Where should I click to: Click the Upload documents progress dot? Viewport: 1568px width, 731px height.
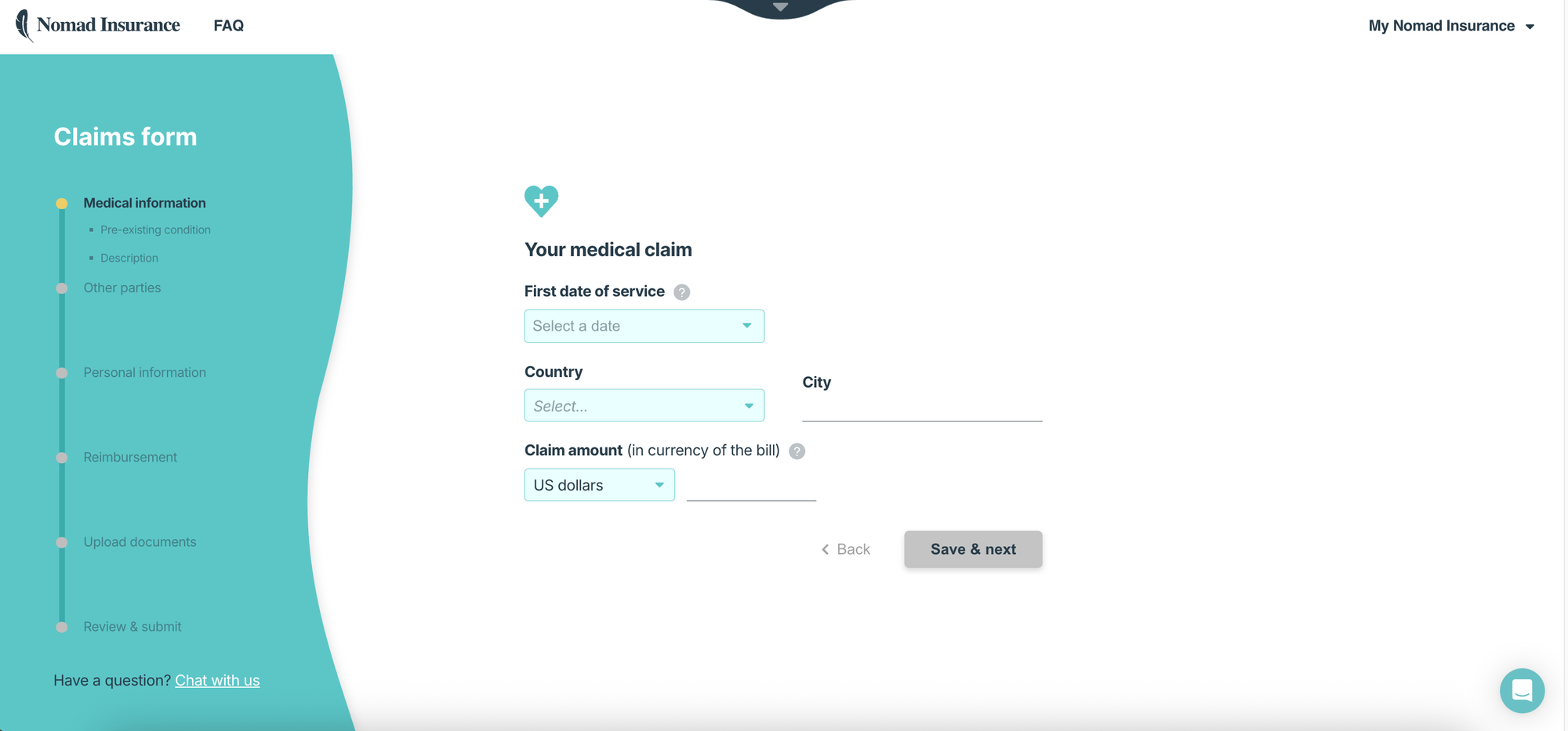click(63, 541)
